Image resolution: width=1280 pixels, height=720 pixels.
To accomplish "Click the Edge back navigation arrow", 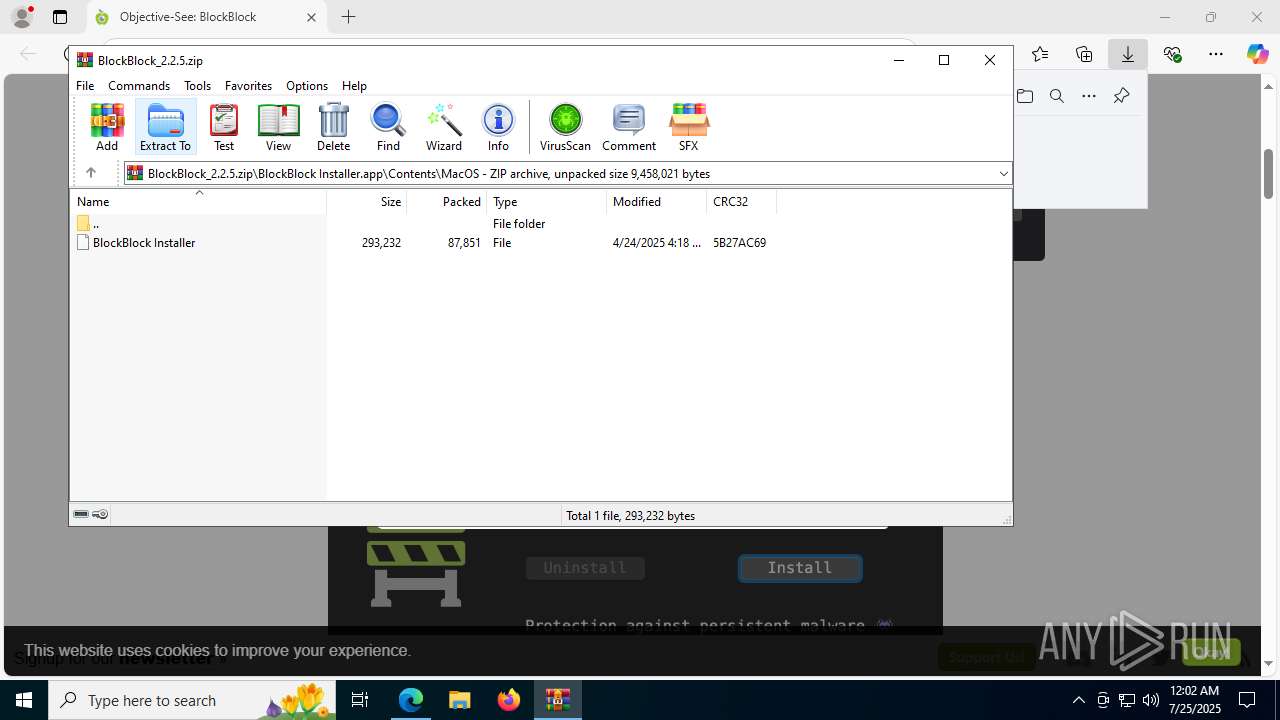I will tap(28, 54).
